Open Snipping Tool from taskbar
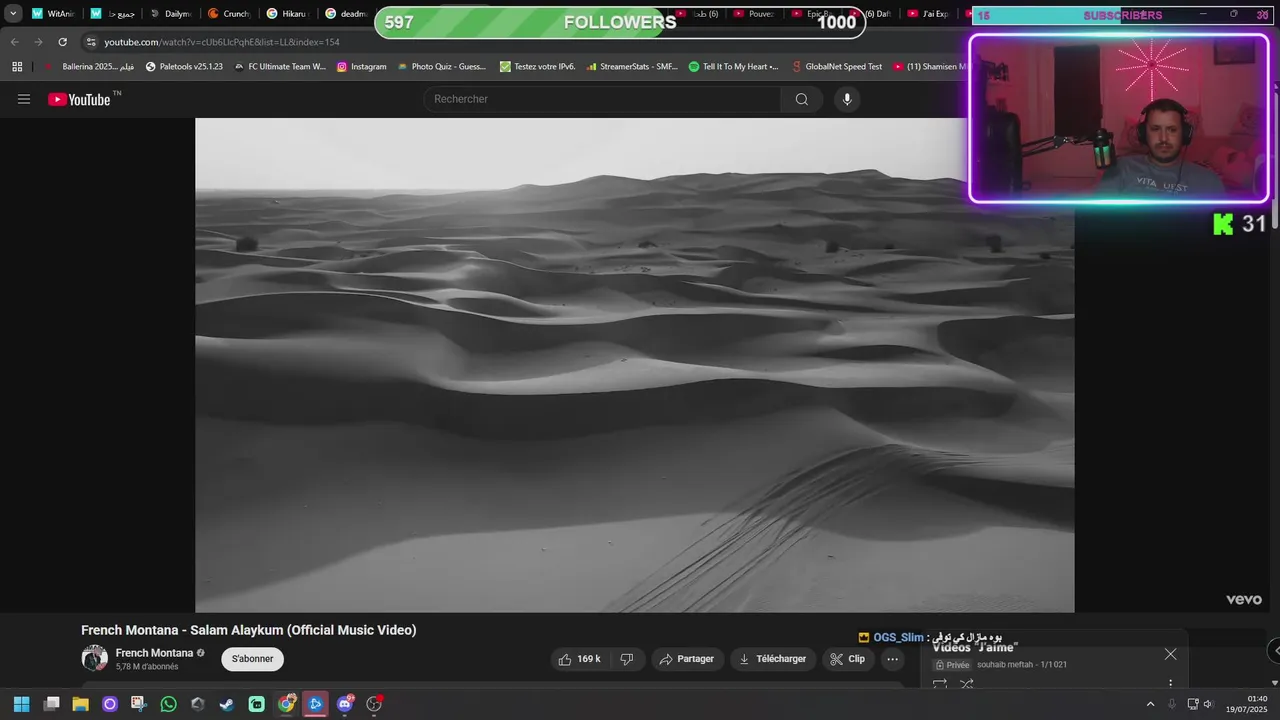This screenshot has height=720, width=1280. pyautogui.click(x=139, y=704)
